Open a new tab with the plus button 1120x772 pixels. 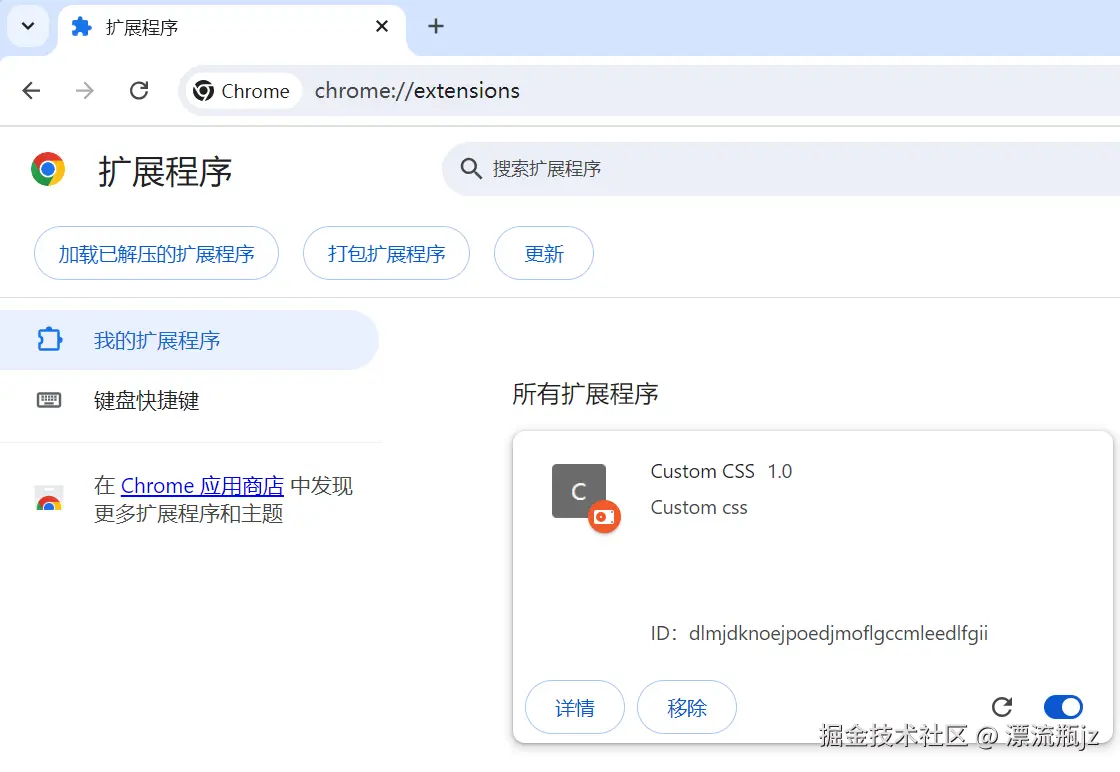436,26
